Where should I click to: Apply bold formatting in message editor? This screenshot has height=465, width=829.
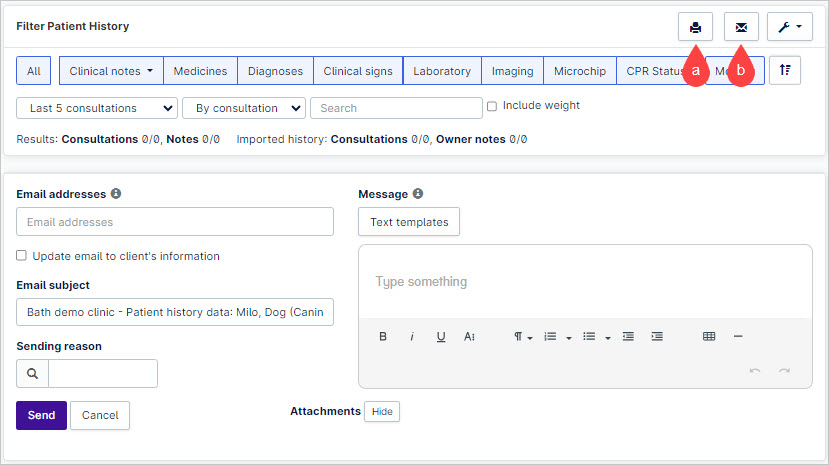(x=383, y=337)
